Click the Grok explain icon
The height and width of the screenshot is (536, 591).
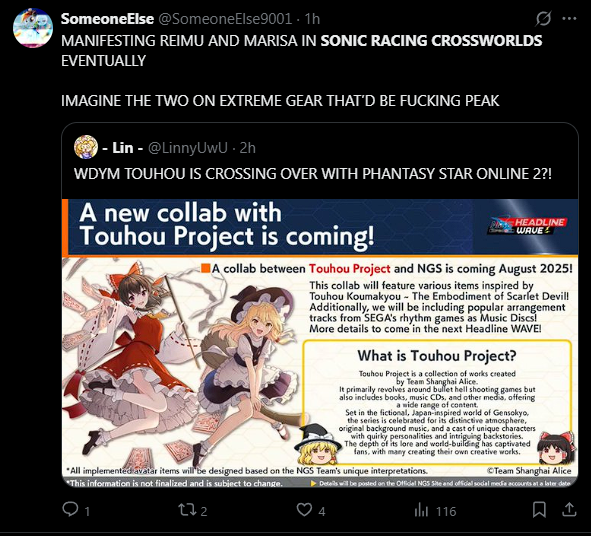543,18
